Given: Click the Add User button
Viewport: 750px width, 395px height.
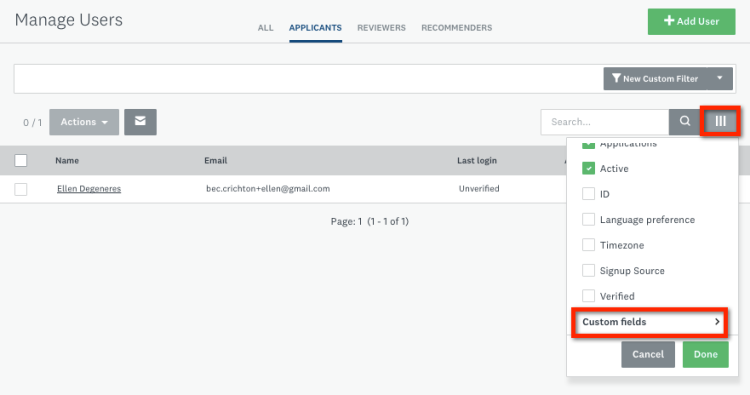Looking at the screenshot, I should click(x=691, y=22).
